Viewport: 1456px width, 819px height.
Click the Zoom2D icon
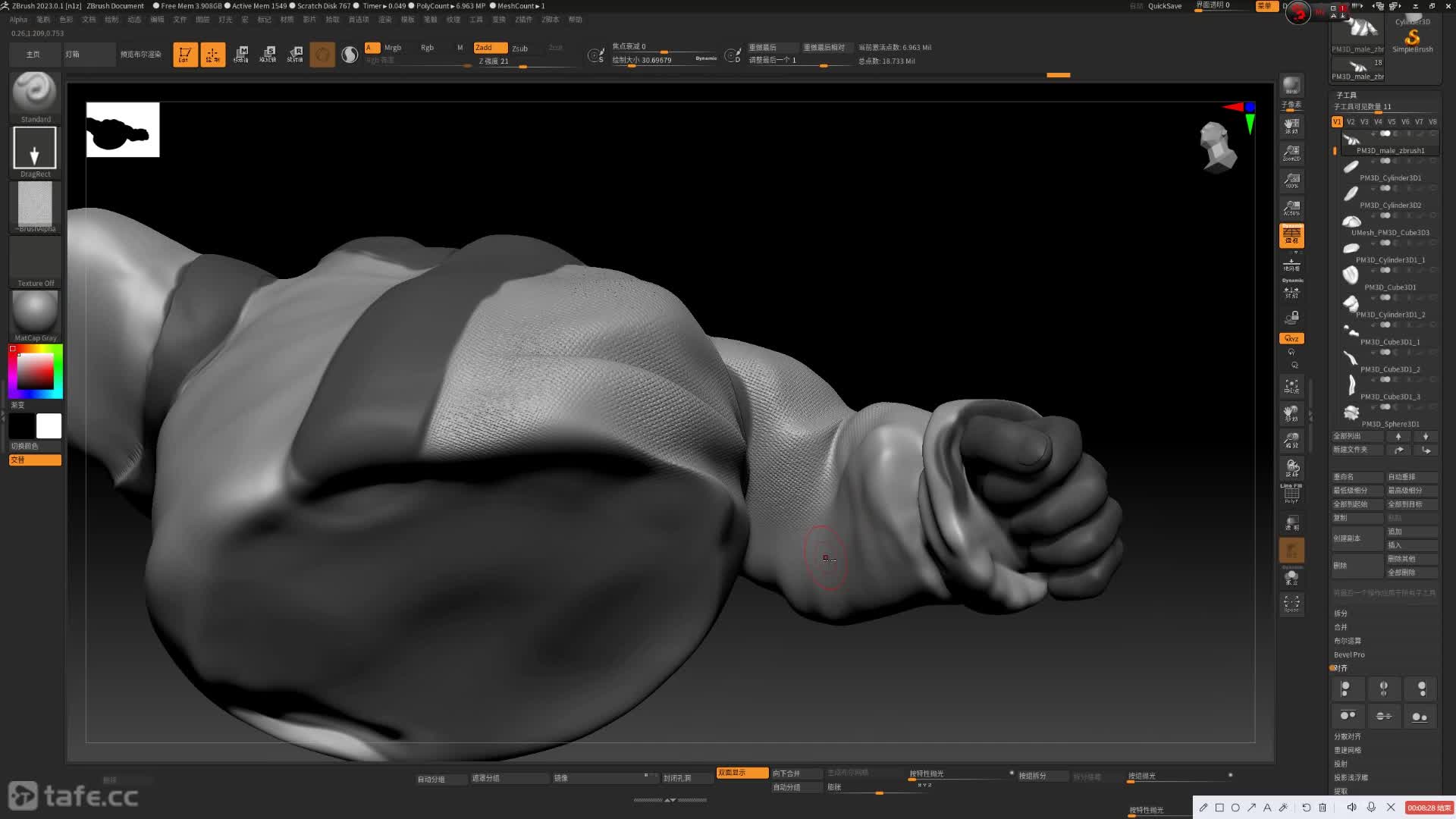point(1291,152)
